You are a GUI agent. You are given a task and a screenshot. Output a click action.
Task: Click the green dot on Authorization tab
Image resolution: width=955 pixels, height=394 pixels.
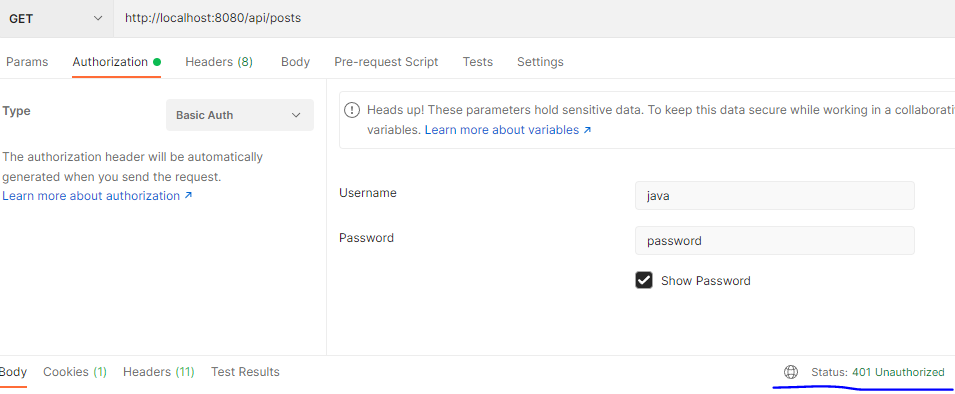click(157, 62)
